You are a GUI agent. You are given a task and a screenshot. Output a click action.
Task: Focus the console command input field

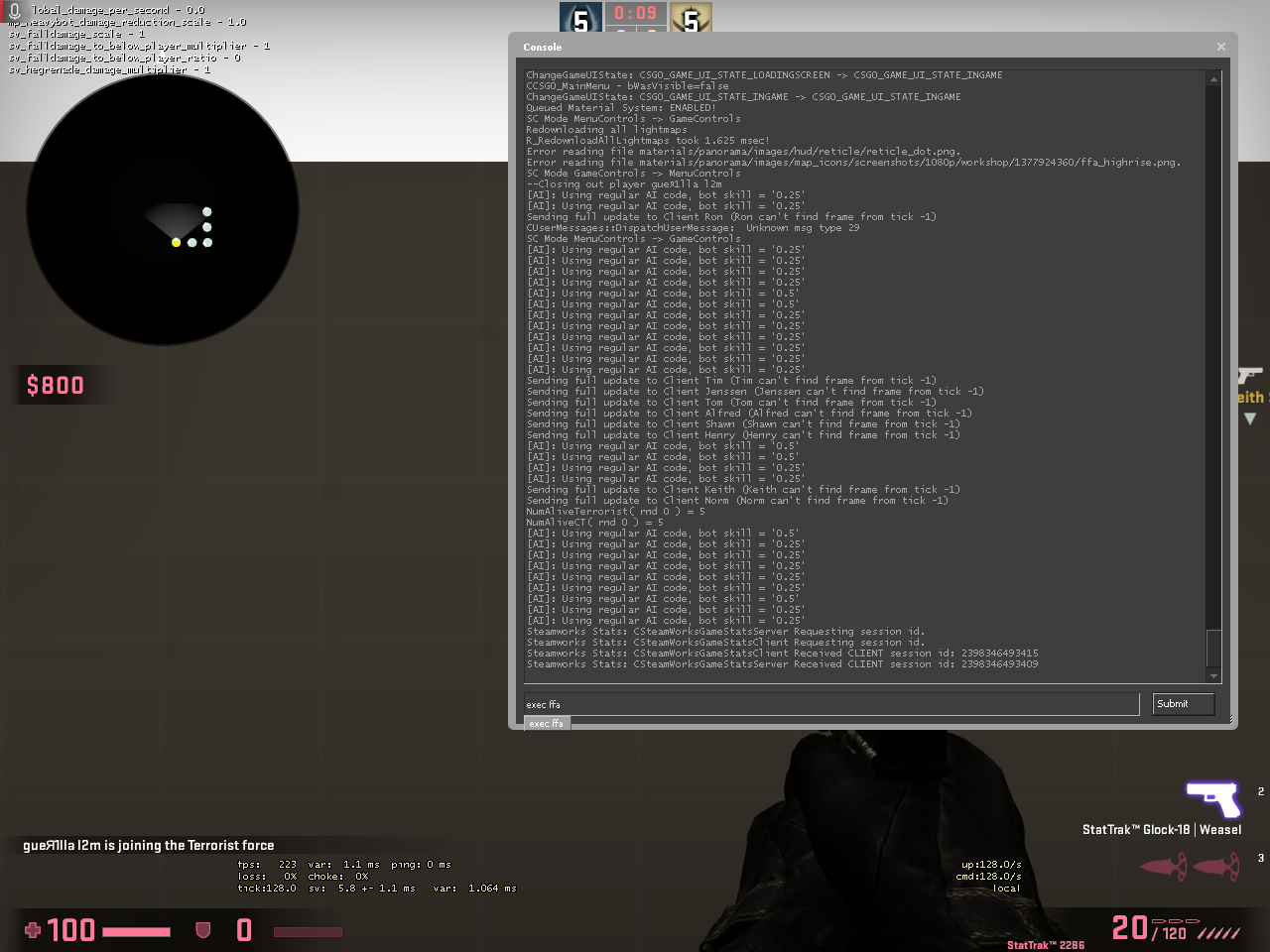[x=831, y=704]
